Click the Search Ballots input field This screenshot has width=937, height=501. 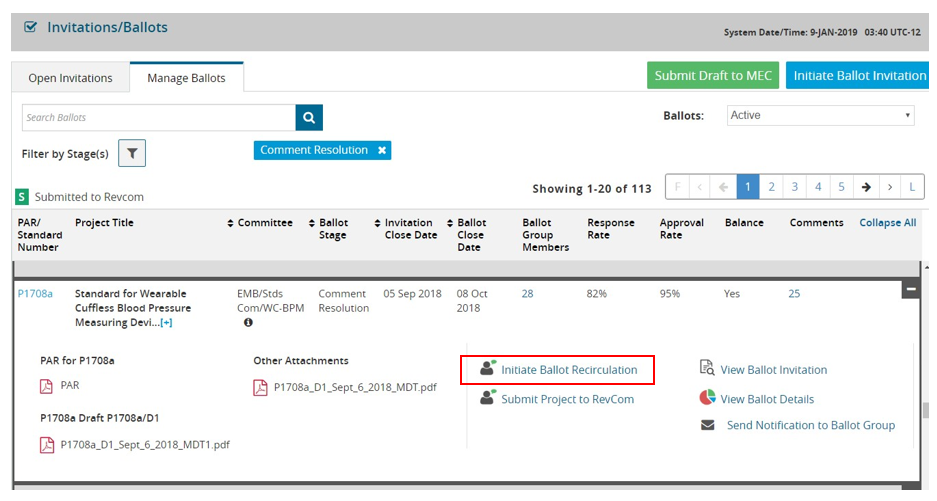tap(158, 117)
